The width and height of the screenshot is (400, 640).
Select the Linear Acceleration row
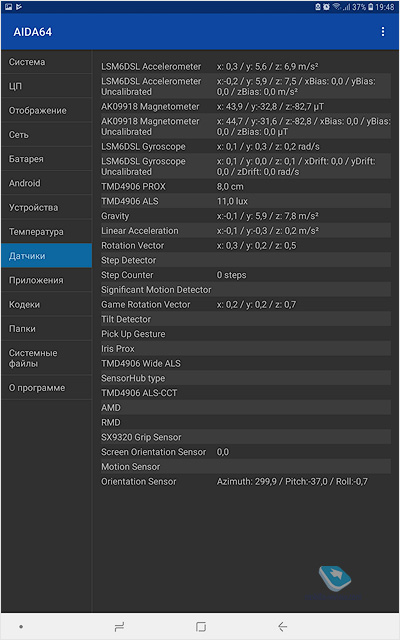pos(246,231)
